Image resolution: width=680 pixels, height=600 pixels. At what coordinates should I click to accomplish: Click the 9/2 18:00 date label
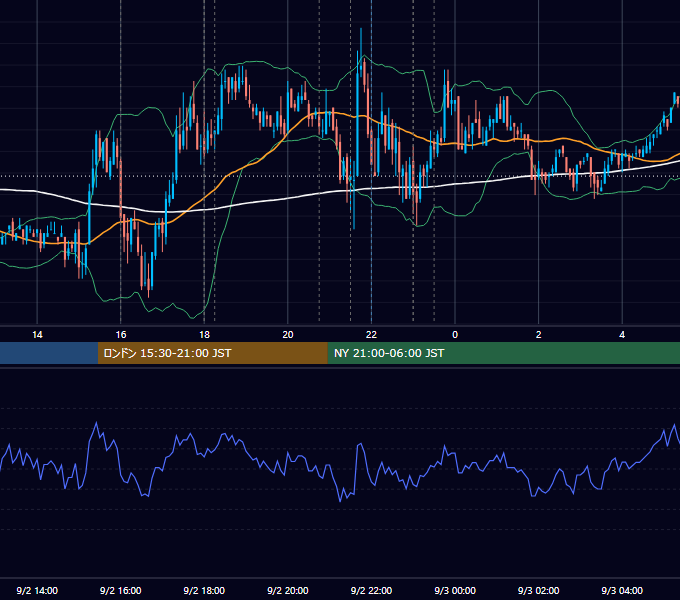pos(204,590)
